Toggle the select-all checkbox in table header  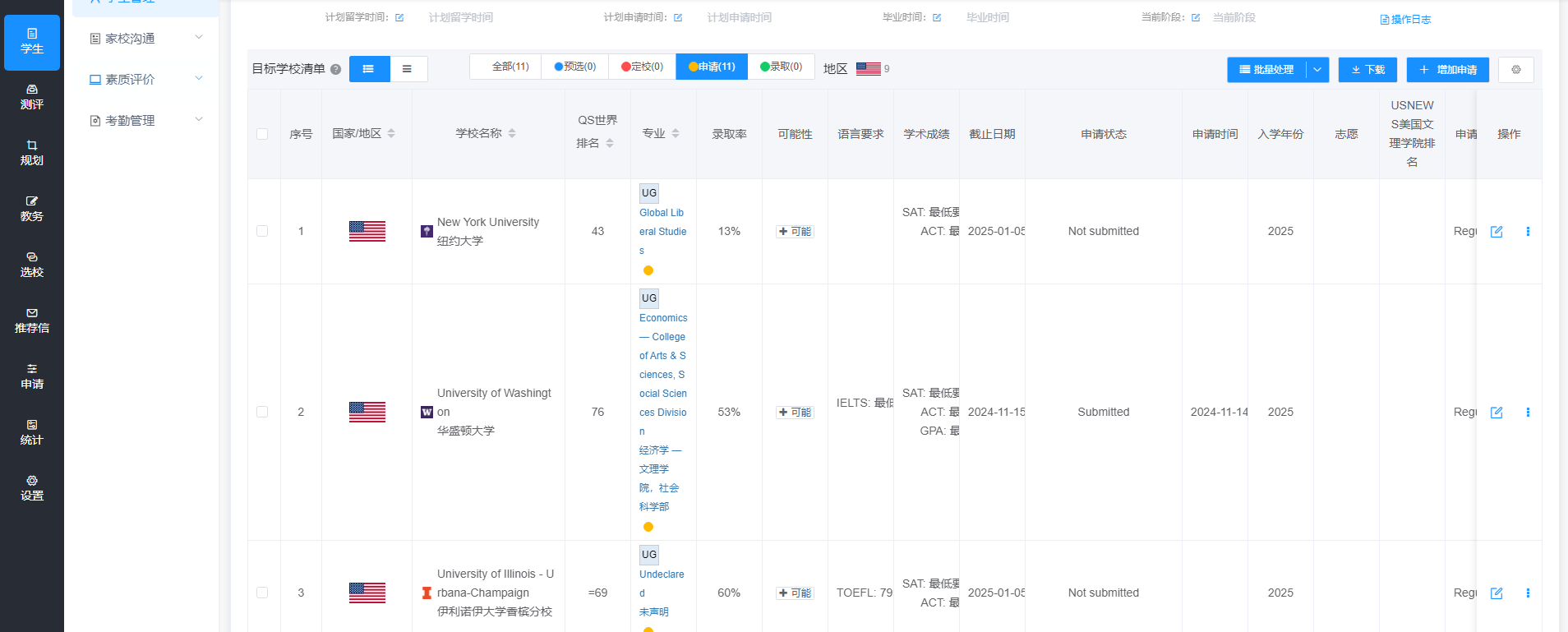pos(262,134)
